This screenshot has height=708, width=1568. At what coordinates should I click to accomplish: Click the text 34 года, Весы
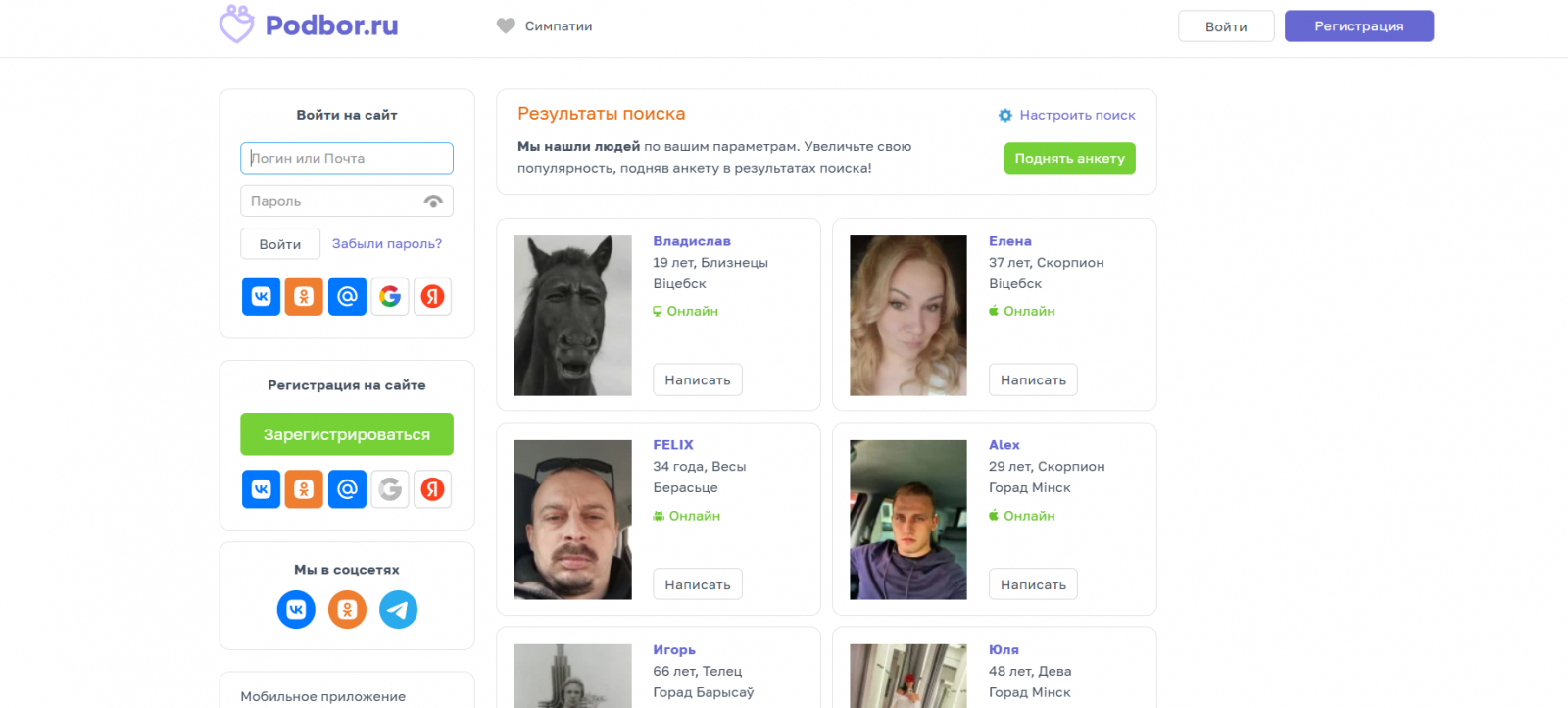pos(700,467)
